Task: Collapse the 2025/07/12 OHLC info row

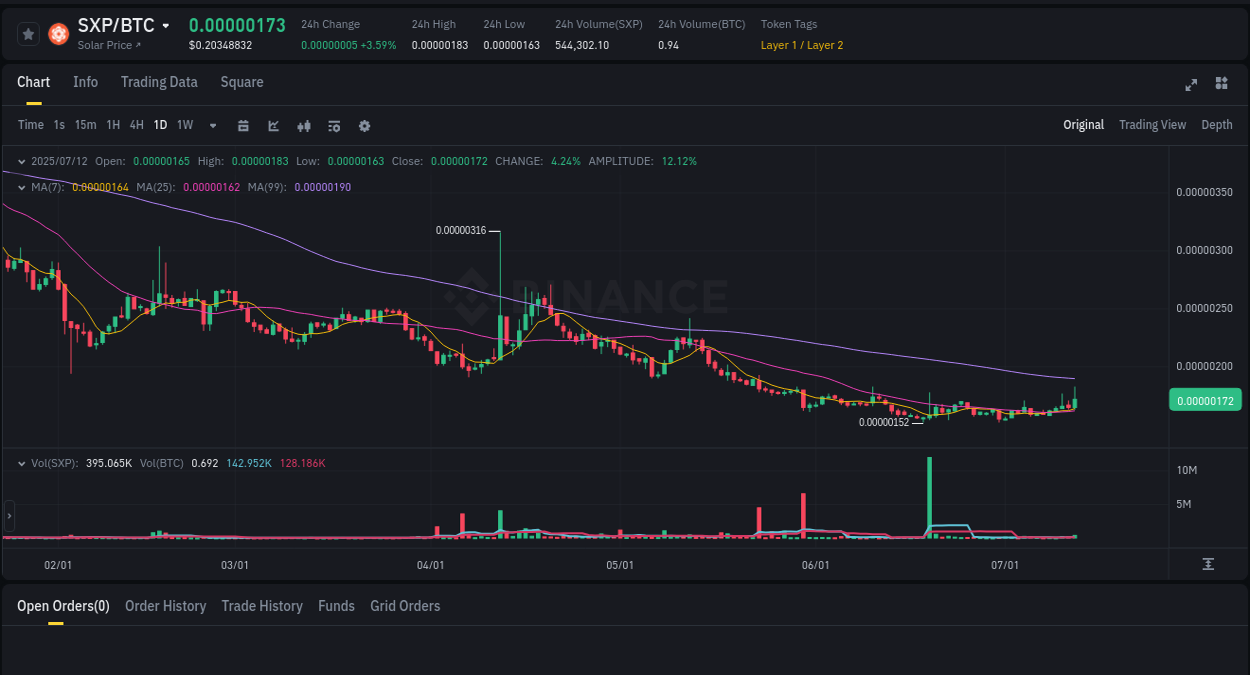Action: coord(22,160)
